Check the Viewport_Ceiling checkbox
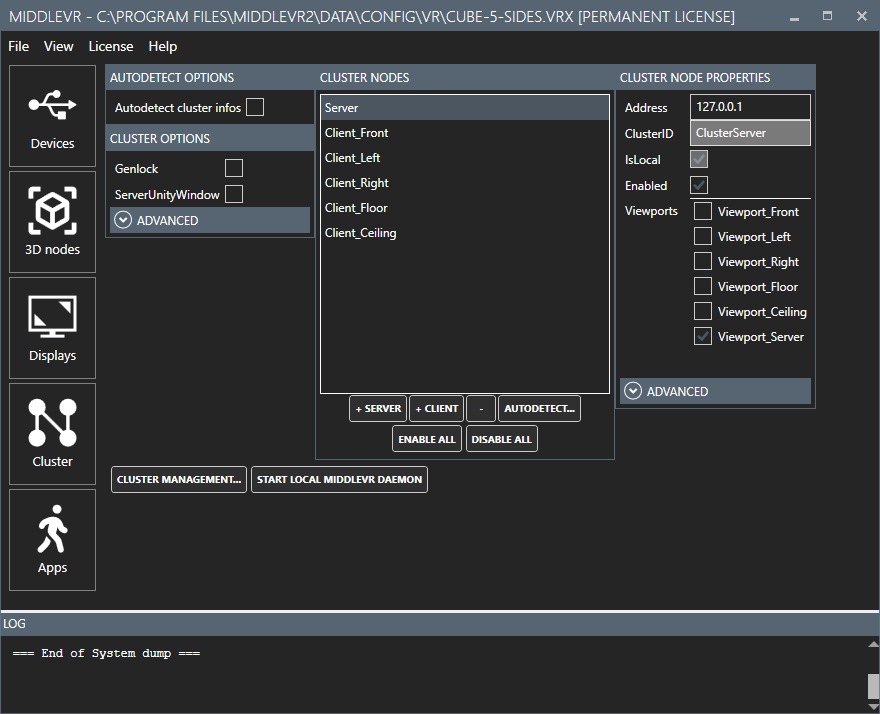880x714 pixels. (703, 311)
